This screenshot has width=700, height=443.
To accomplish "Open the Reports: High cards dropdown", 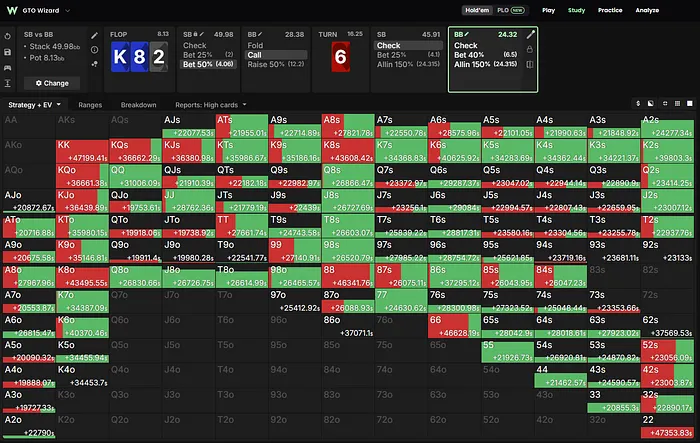I will [211, 105].
